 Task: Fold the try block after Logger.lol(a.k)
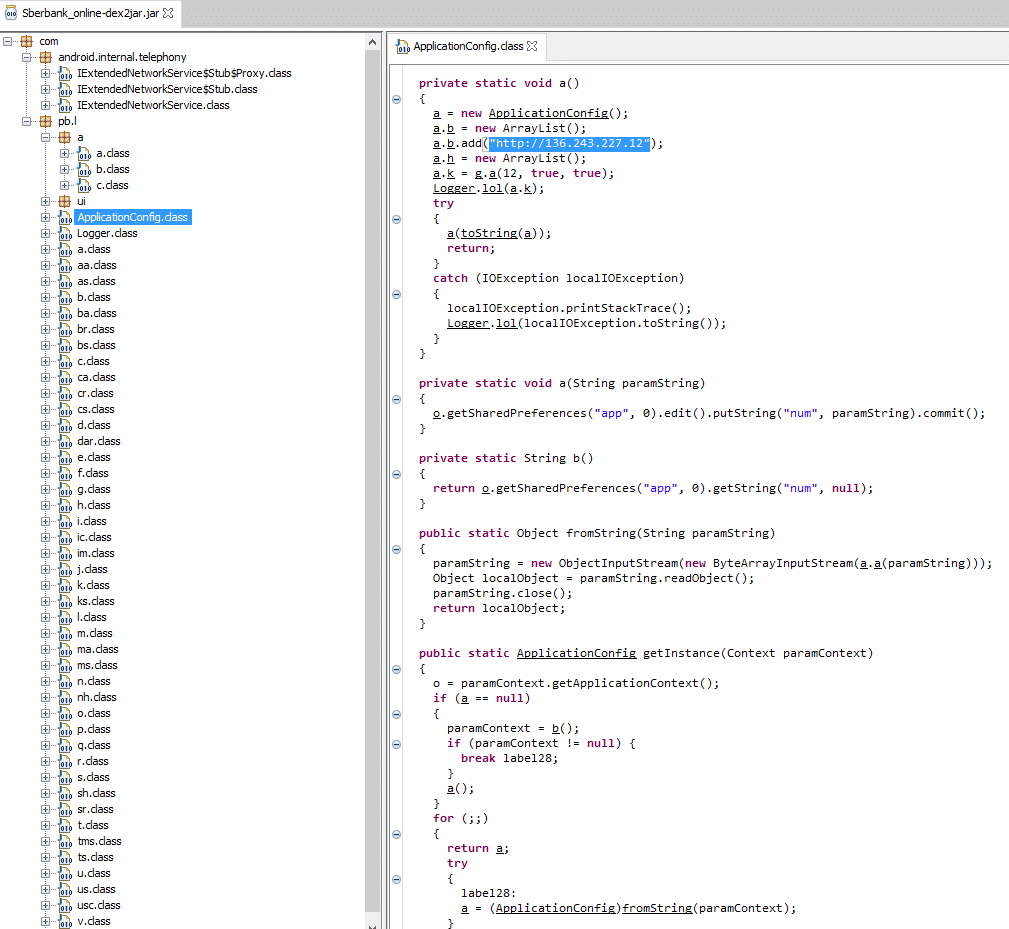click(x=396, y=219)
